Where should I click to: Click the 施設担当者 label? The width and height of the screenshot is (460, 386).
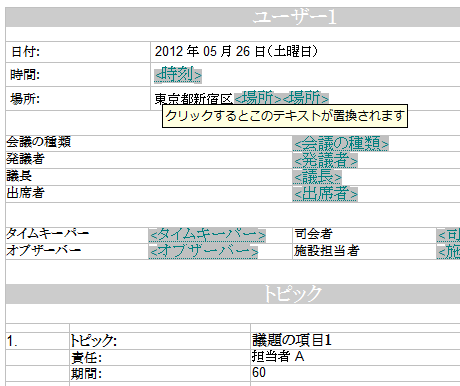click(327, 251)
